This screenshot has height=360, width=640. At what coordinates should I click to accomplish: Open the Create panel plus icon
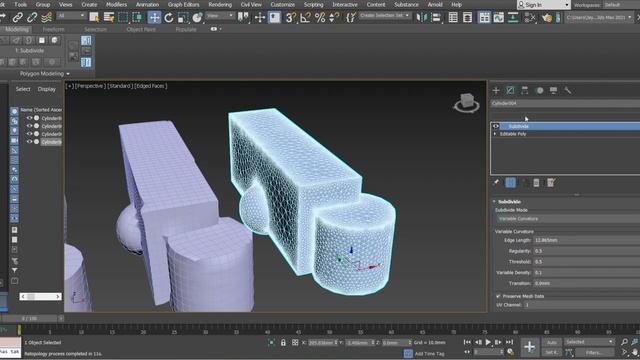click(496, 90)
